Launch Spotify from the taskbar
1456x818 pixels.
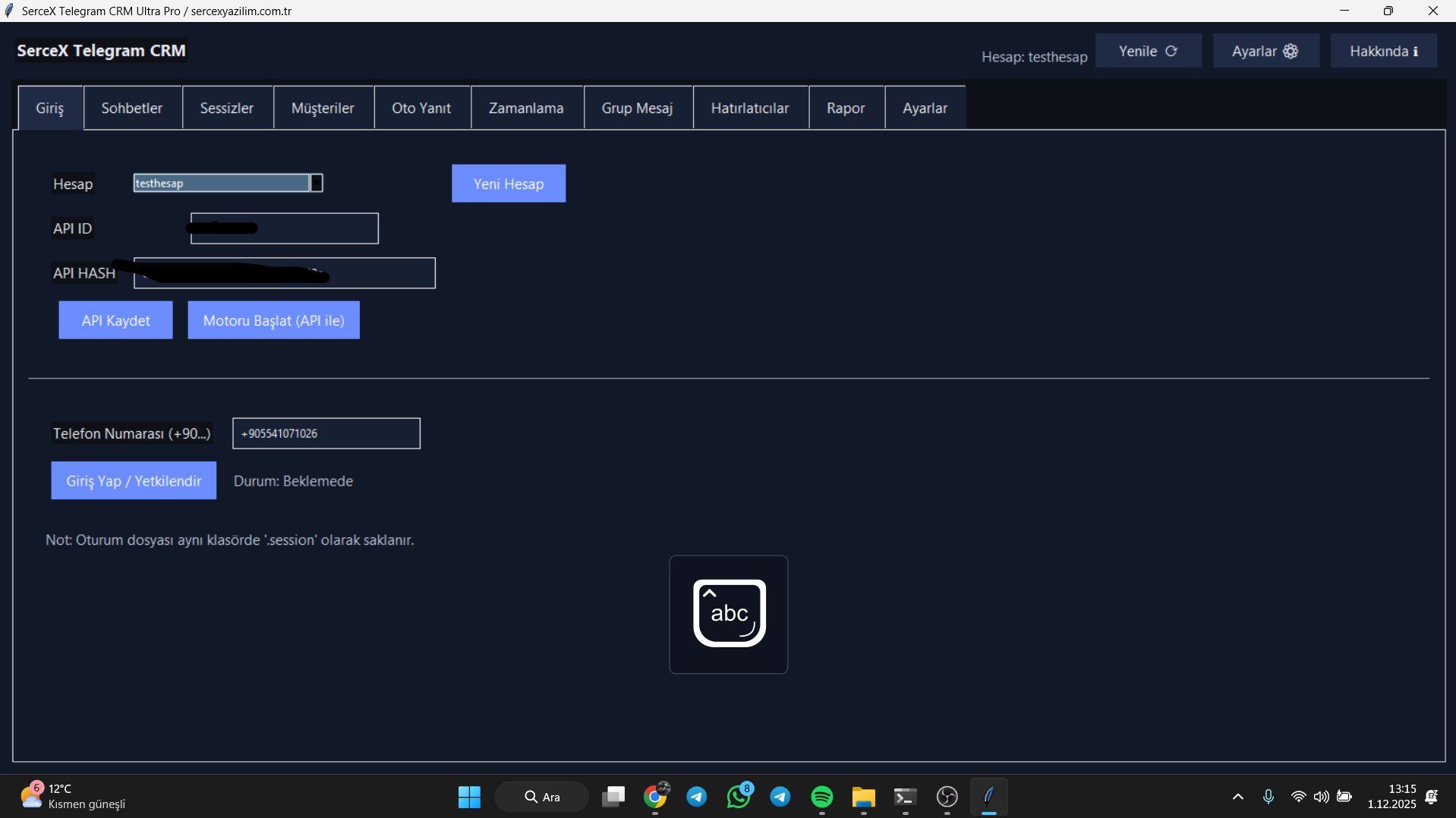tap(821, 797)
